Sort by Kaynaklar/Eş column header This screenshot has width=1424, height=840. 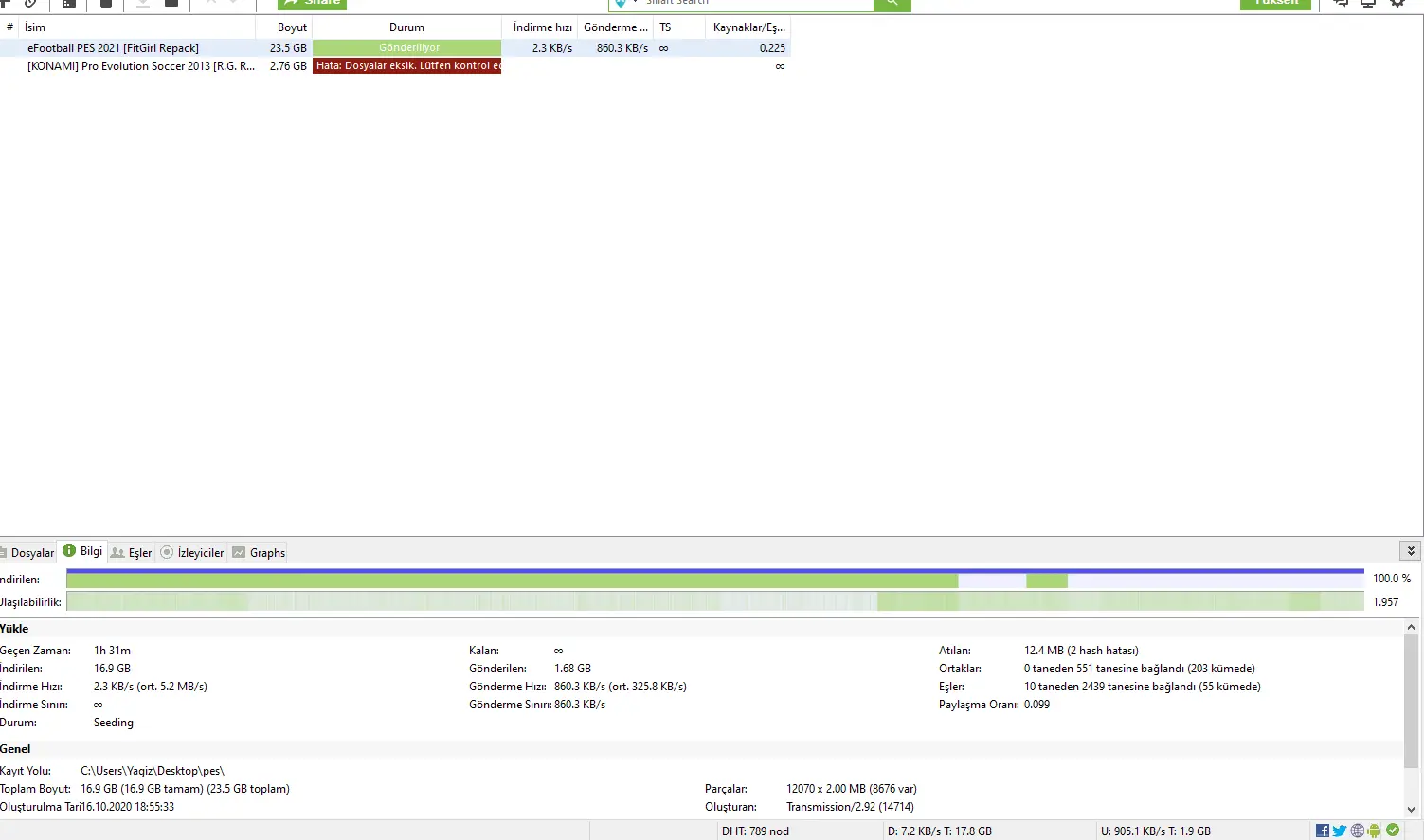748,27
